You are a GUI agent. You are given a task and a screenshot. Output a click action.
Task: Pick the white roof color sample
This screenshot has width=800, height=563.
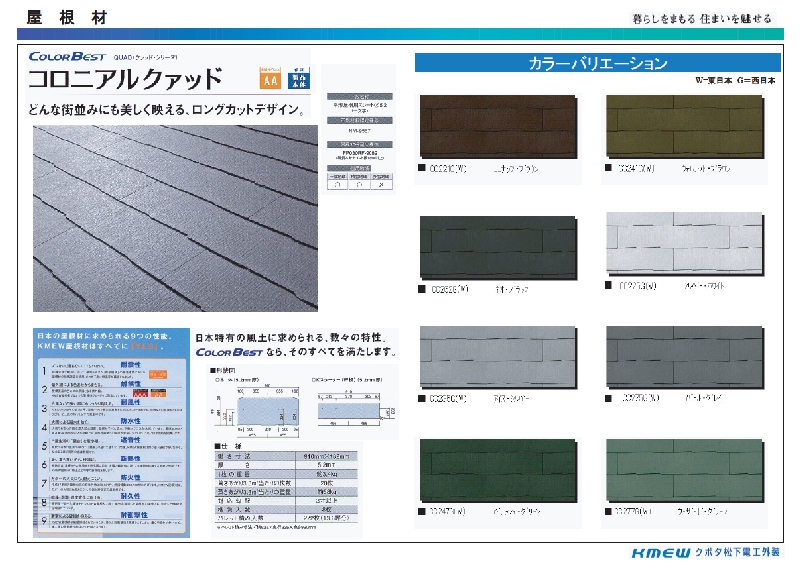pyautogui.click(x=685, y=243)
